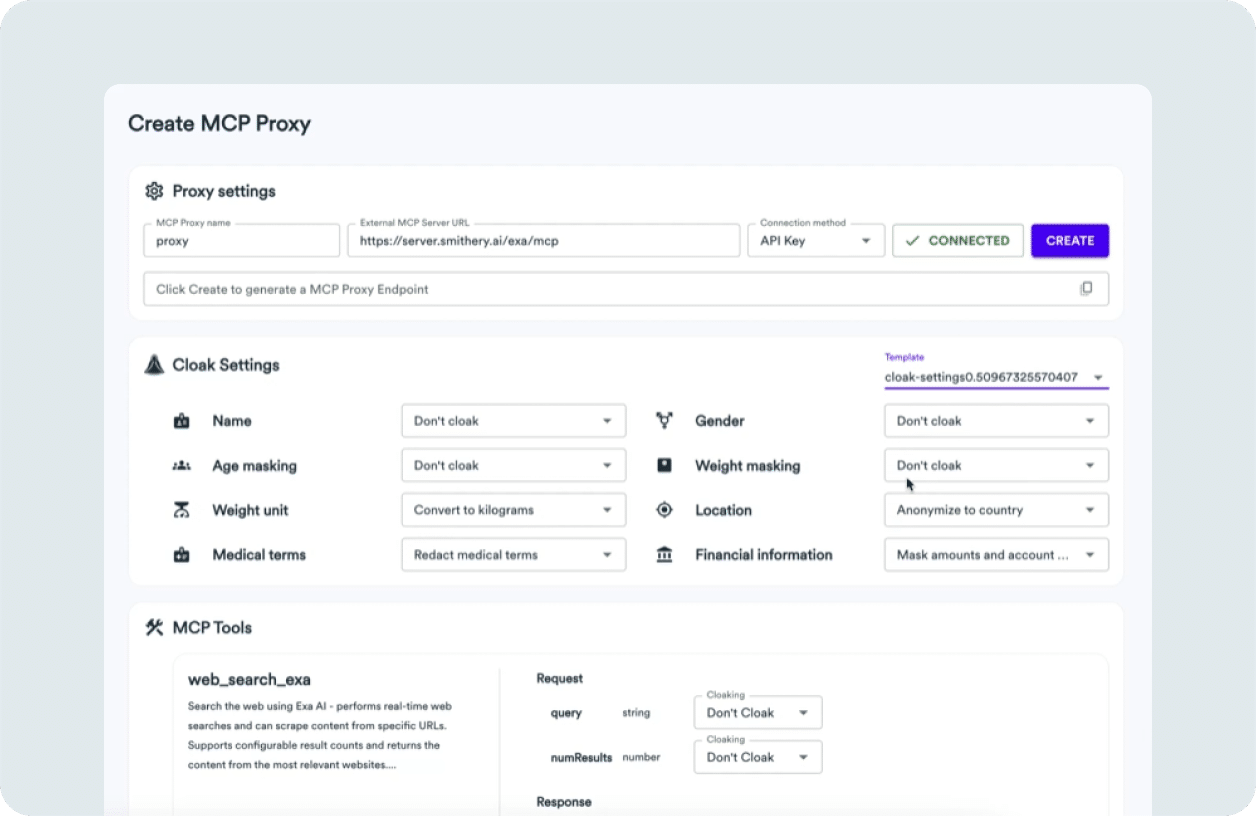Open the Connection method dropdown

pos(816,241)
